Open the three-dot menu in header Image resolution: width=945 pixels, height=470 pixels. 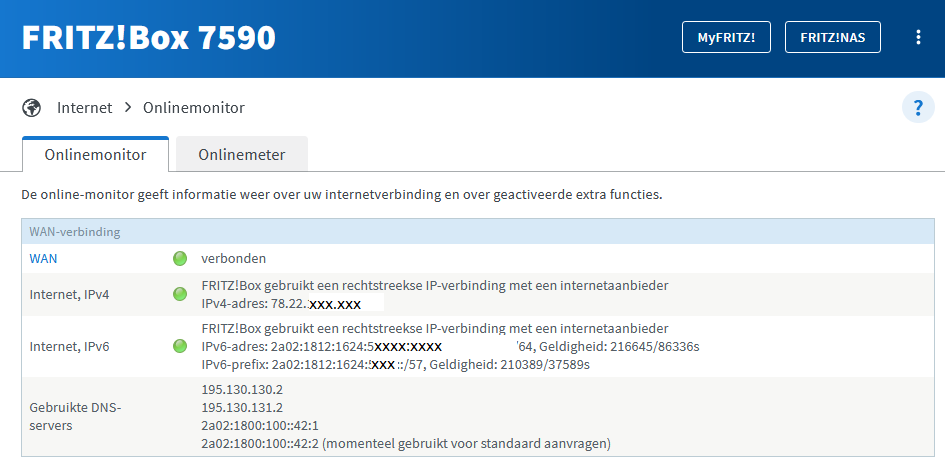click(918, 38)
